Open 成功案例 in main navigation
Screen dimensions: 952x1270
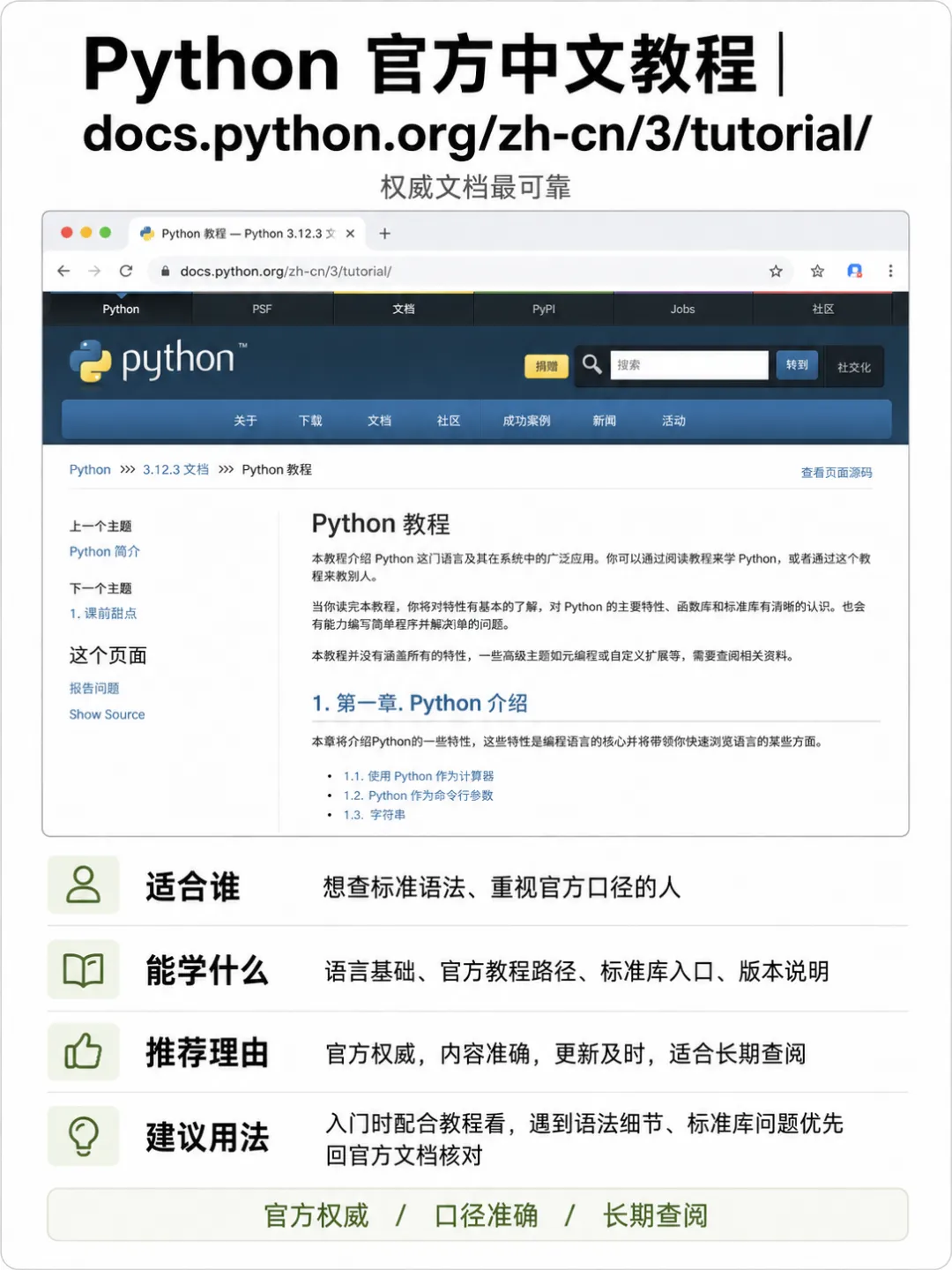pyautogui.click(x=526, y=421)
